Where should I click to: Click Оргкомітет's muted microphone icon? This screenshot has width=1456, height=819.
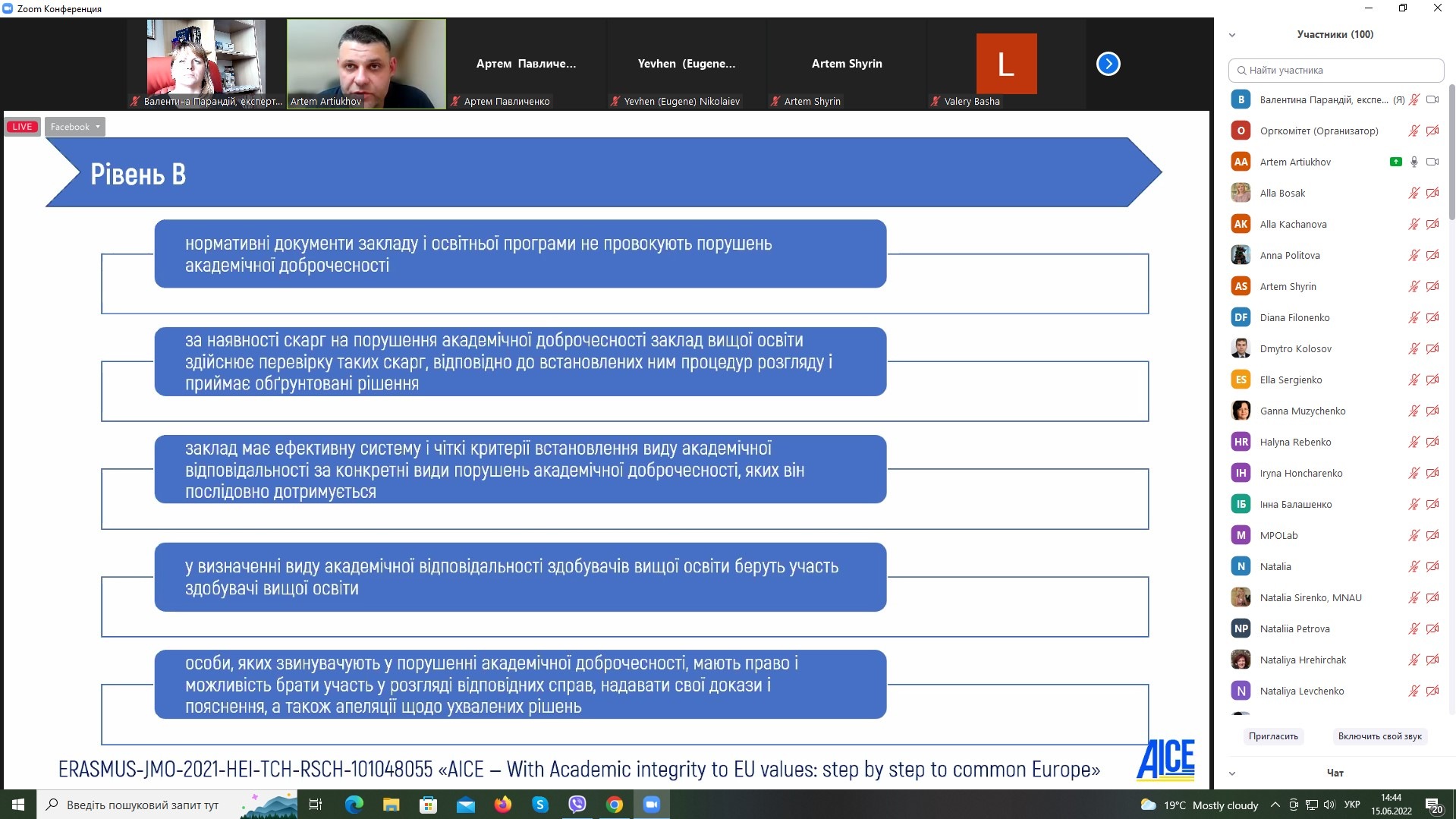coord(1414,131)
